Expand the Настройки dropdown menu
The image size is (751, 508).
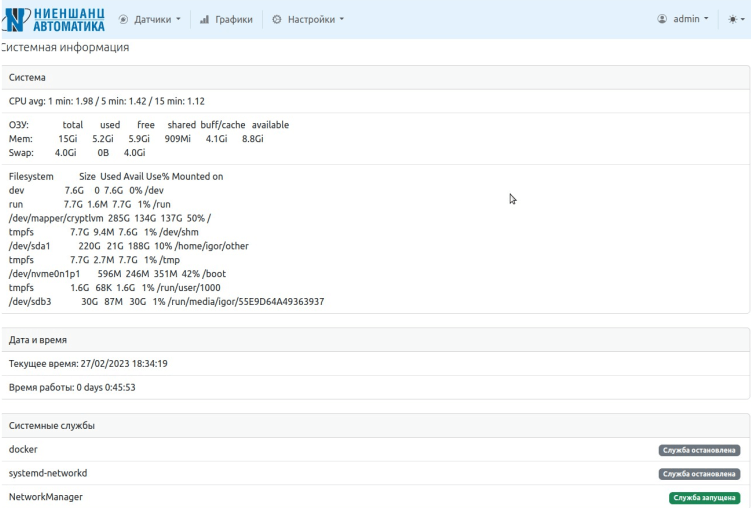point(313,19)
